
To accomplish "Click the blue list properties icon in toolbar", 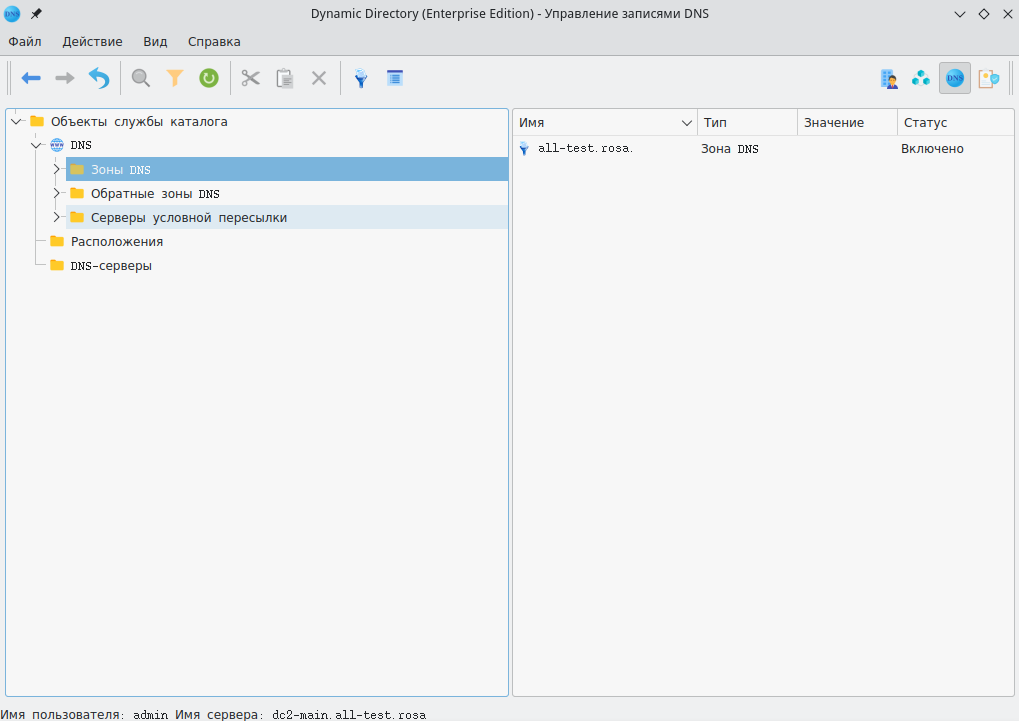I will click(394, 78).
